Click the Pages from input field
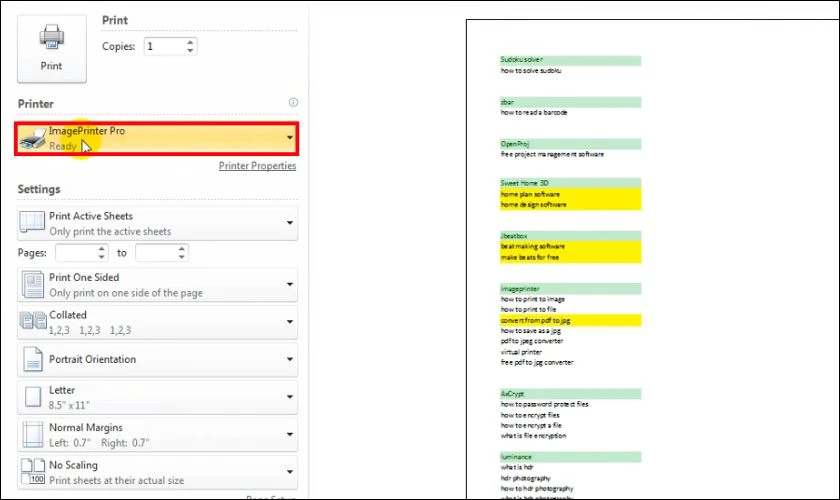This screenshot has width=840, height=500. pyautogui.click(x=76, y=252)
